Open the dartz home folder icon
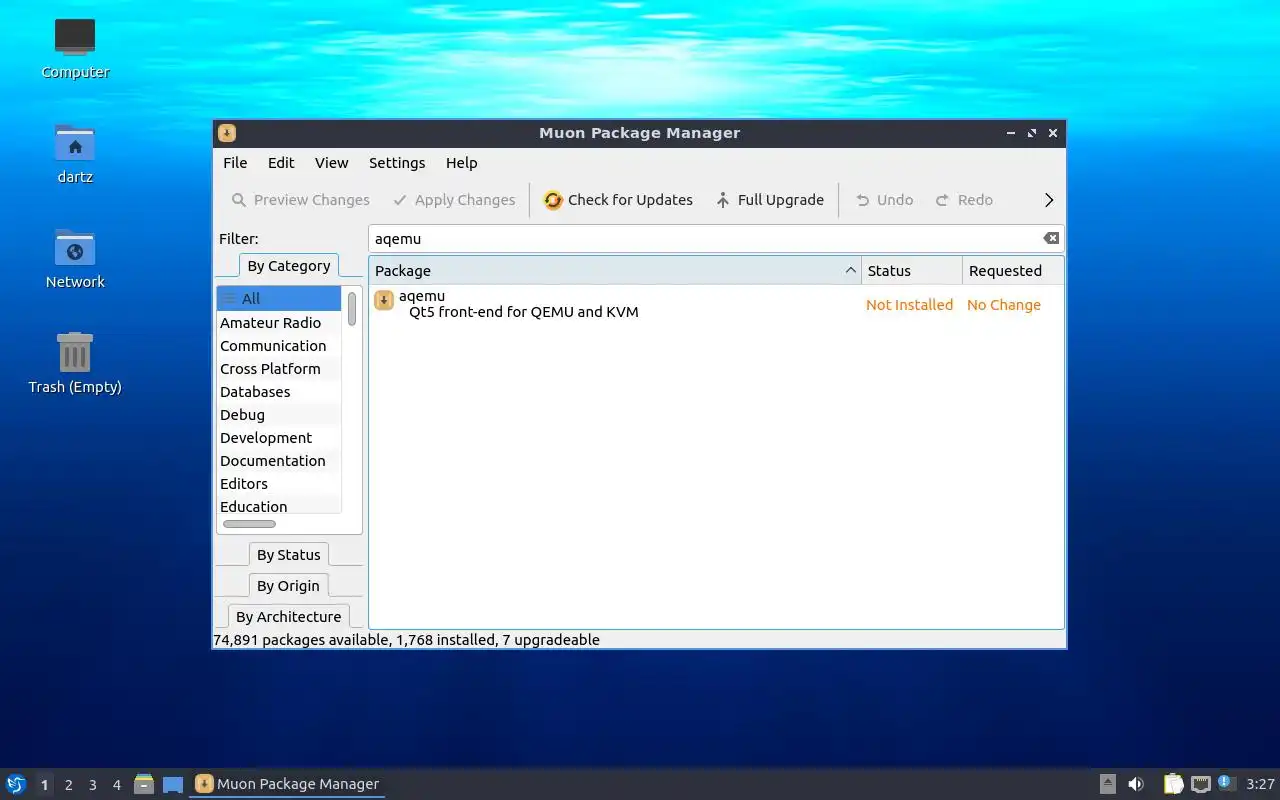 [x=75, y=154]
